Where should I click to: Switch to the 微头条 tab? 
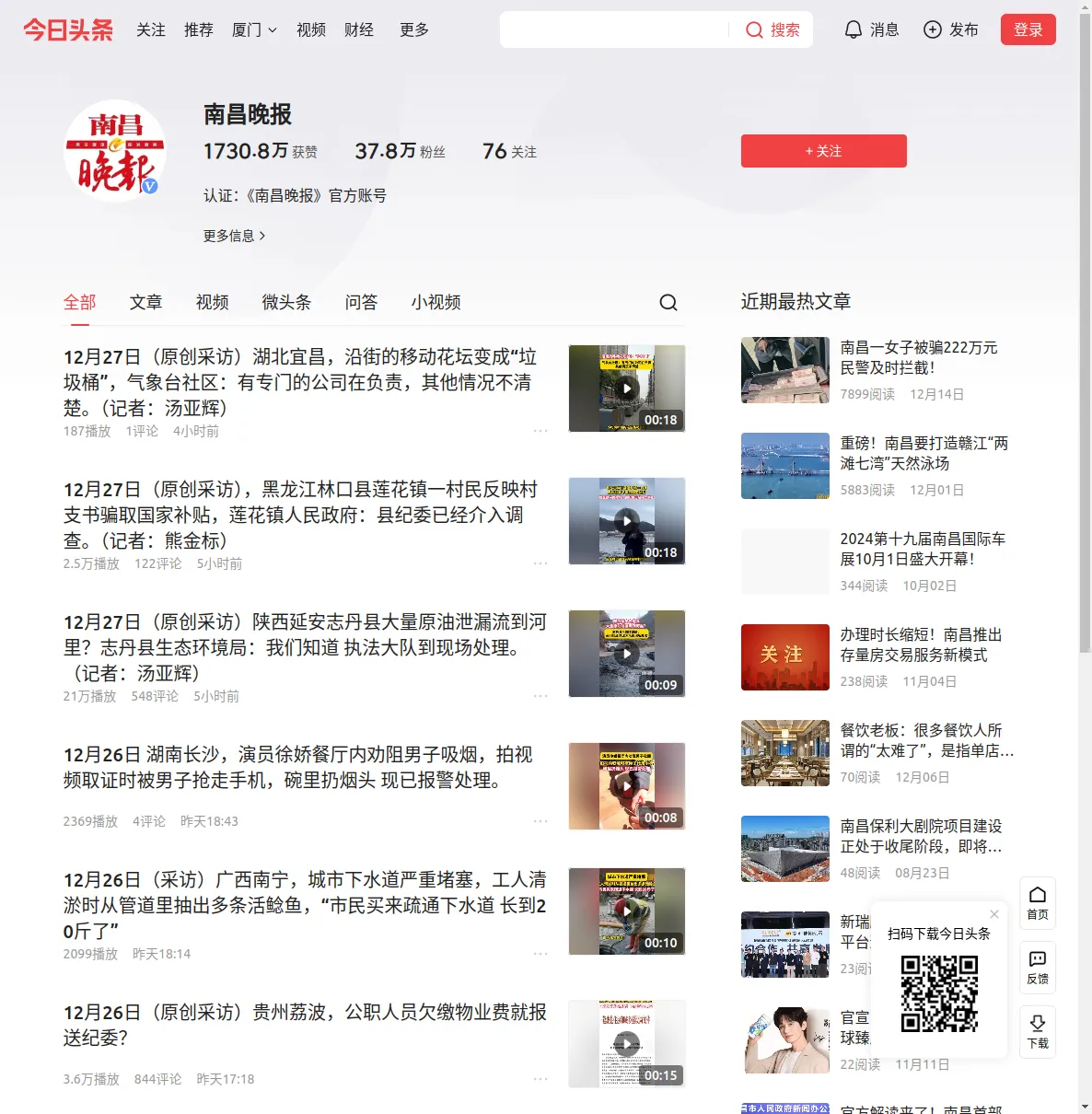pos(286,302)
